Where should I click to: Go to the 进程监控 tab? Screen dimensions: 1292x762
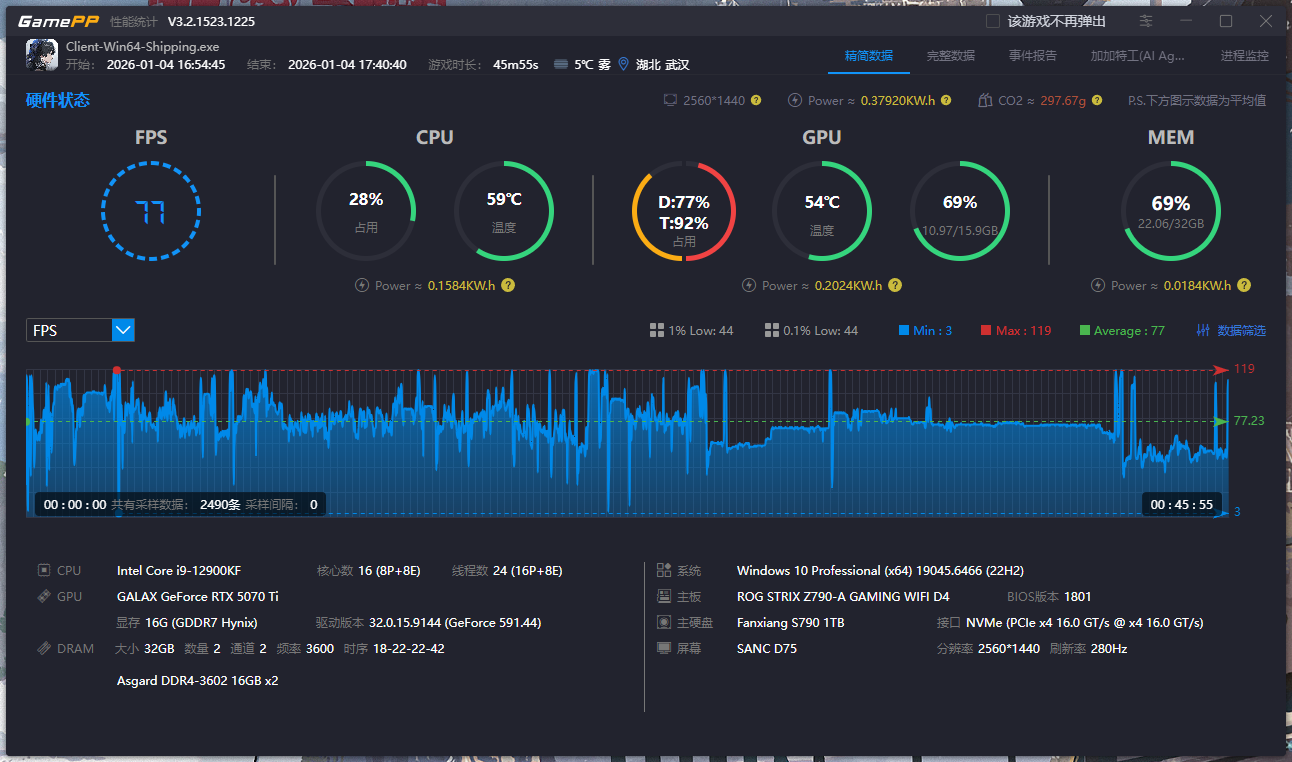pos(1244,56)
